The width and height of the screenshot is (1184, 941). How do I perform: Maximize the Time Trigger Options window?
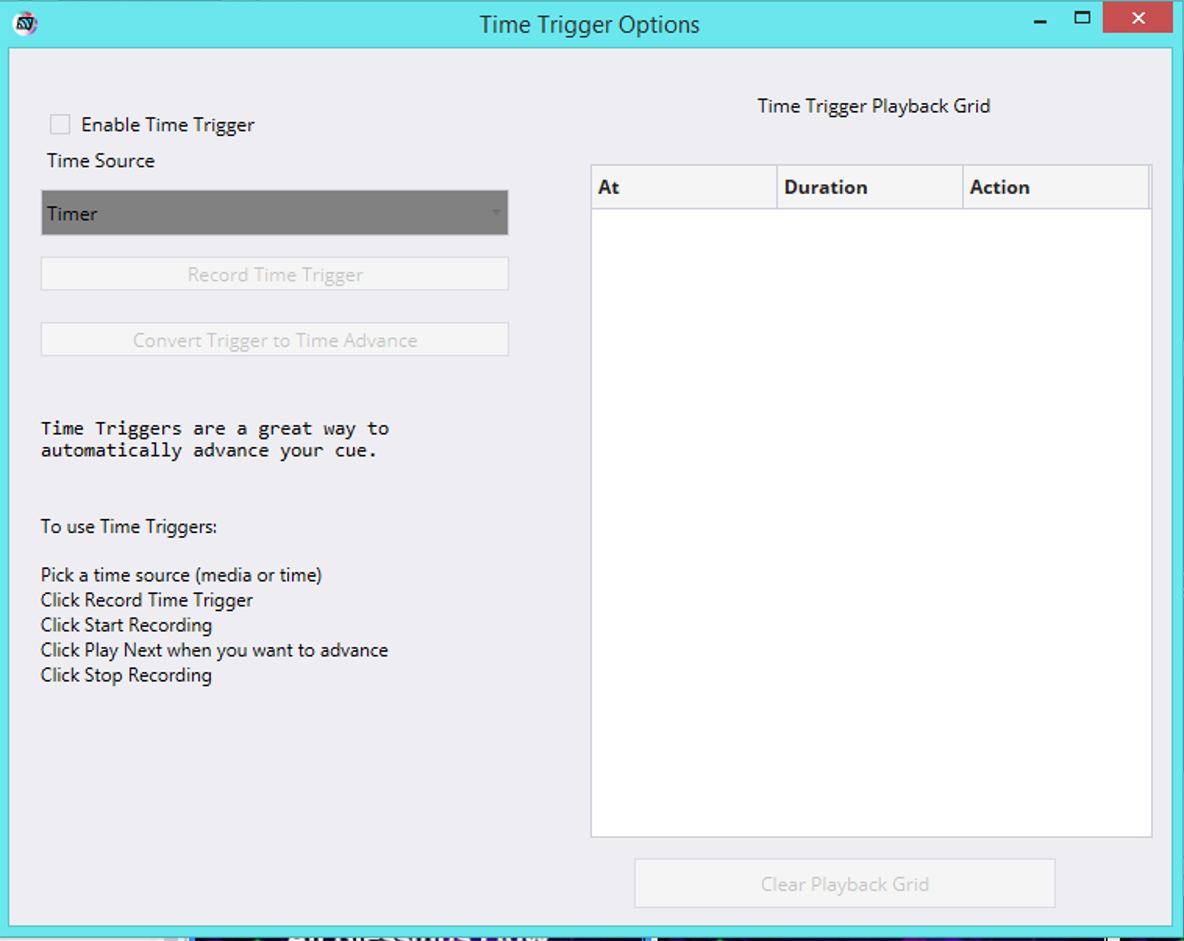(x=1081, y=18)
